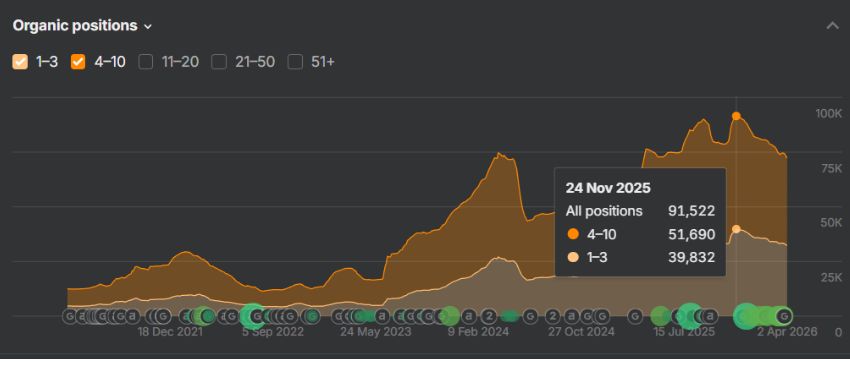850x370 pixels.
Task: Click the tooltip value '51,690'
Action: 691,234
